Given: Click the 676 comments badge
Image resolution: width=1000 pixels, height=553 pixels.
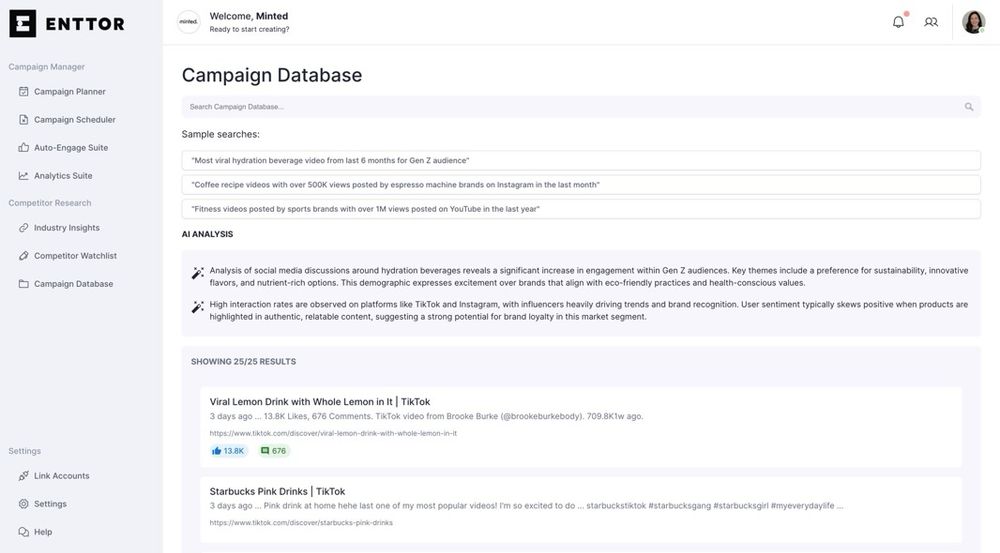Looking at the screenshot, I should pos(274,451).
